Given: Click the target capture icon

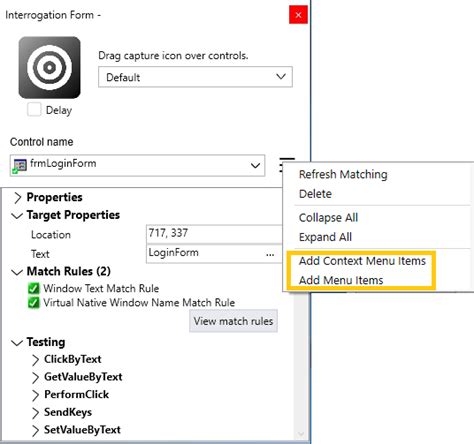Looking at the screenshot, I should pos(49,67).
